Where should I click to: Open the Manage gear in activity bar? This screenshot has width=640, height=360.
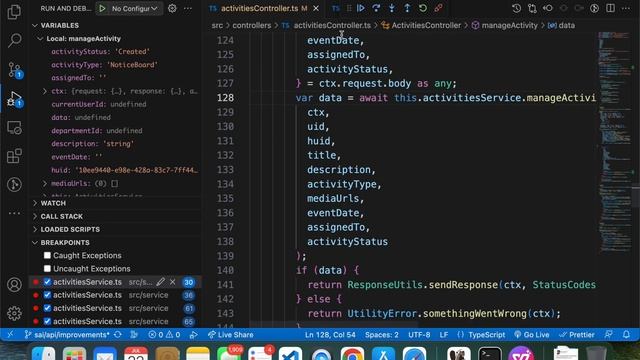14,313
